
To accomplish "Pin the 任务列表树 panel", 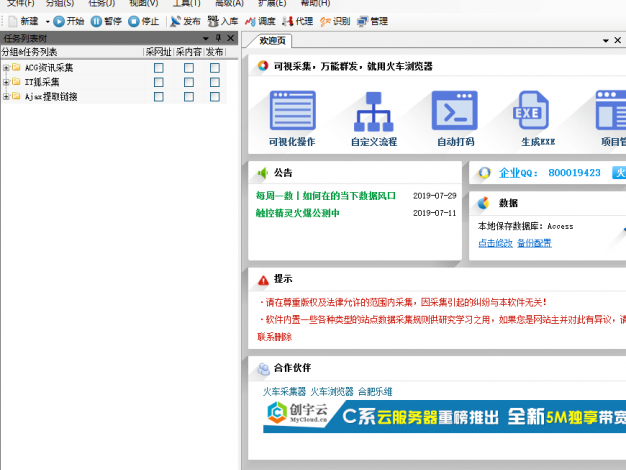I will [x=218, y=38].
